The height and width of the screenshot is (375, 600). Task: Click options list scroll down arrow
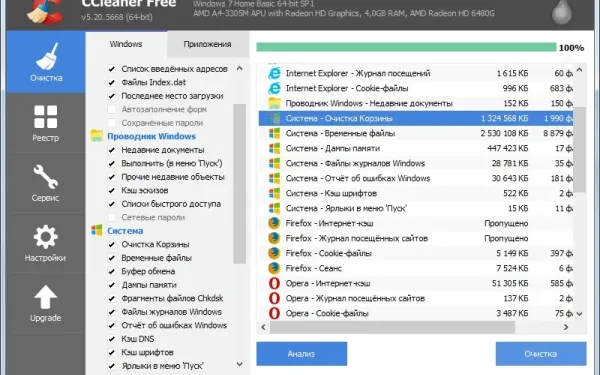(x=240, y=364)
